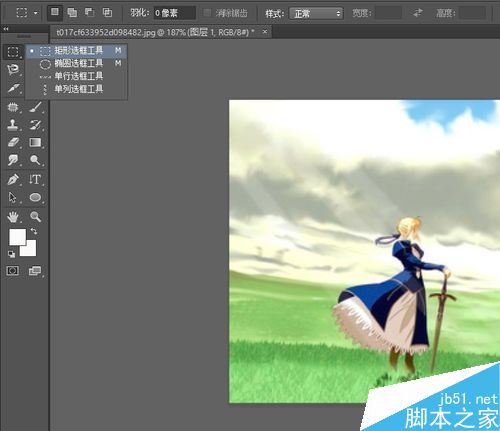Select the History Brush tool
The width and height of the screenshot is (500, 431).
(35, 125)
